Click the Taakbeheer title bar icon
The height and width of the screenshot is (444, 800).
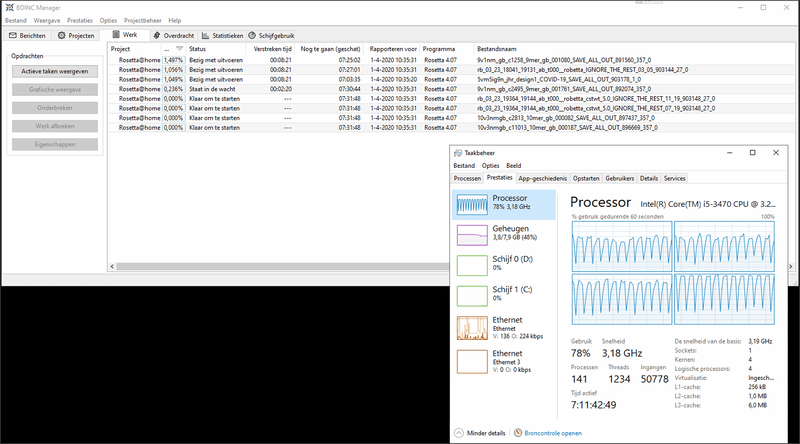458,153
